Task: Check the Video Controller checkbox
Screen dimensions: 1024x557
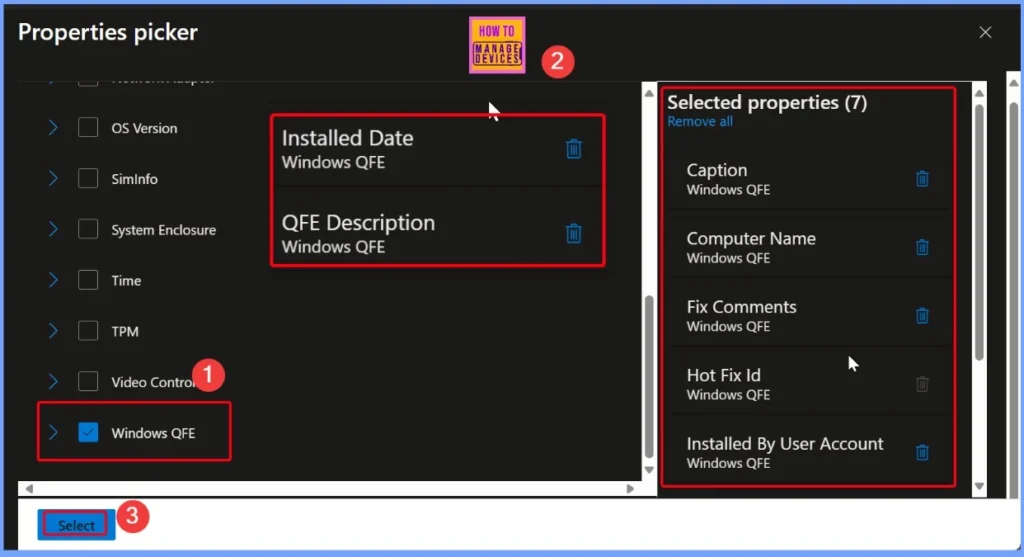Action: [x=88, y=381]
